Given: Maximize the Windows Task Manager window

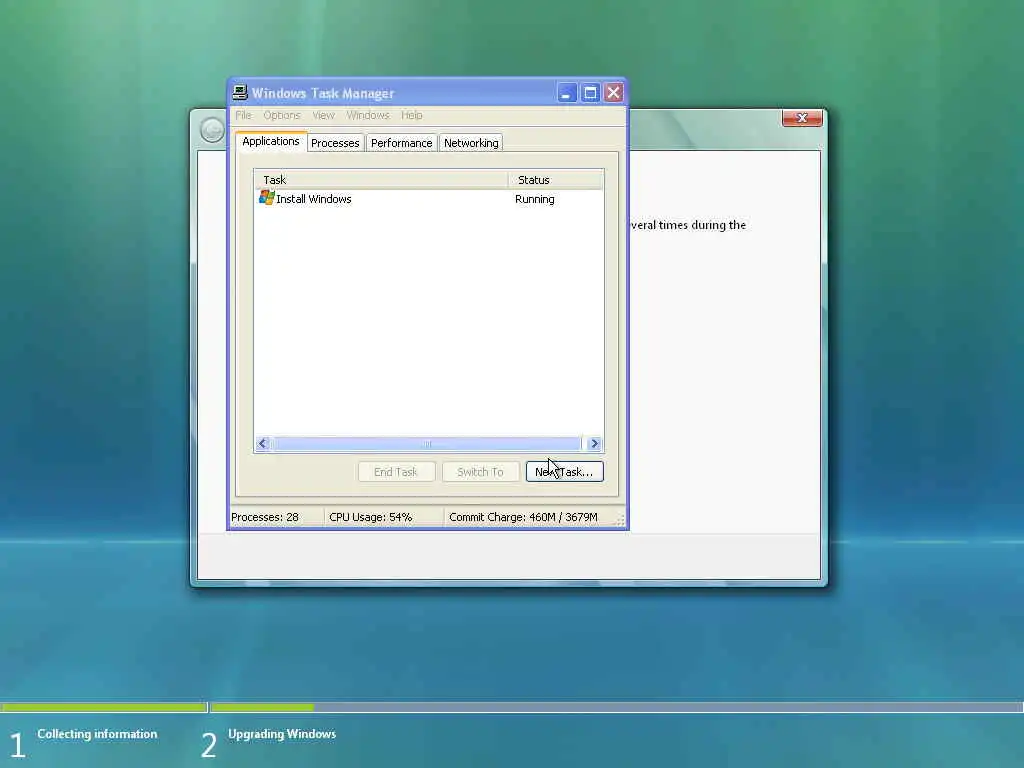Looking at the screenshot, I should (590, 93).
